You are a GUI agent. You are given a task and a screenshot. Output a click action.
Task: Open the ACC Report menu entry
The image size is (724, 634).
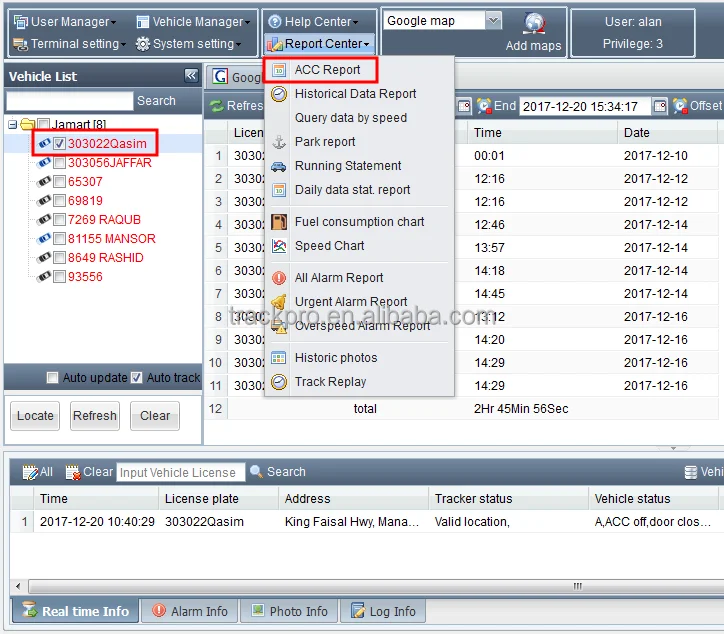[327, 70]
